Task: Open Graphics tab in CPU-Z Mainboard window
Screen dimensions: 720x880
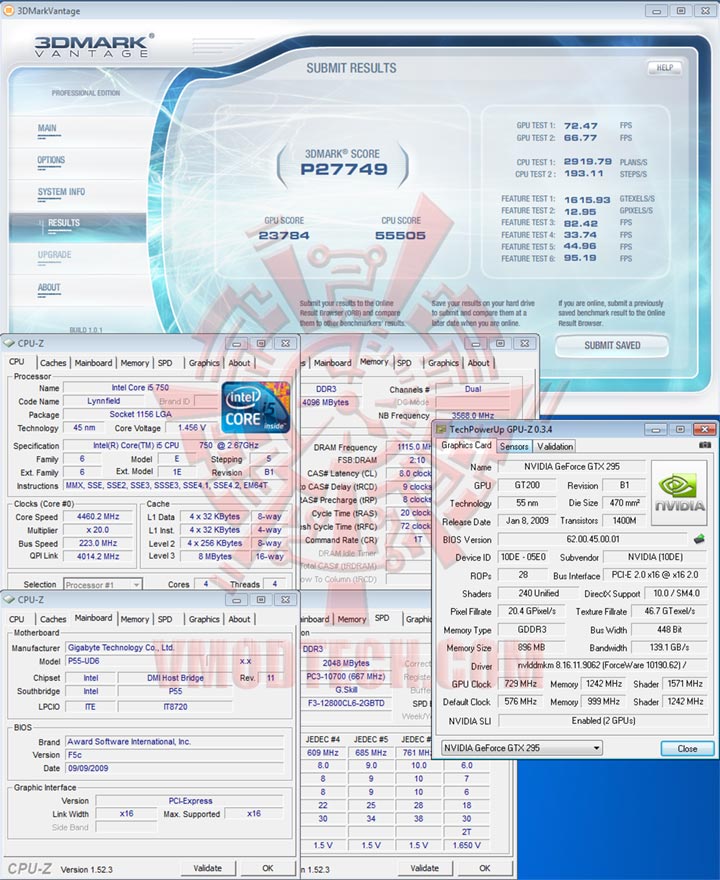Action: pos(204,619)
